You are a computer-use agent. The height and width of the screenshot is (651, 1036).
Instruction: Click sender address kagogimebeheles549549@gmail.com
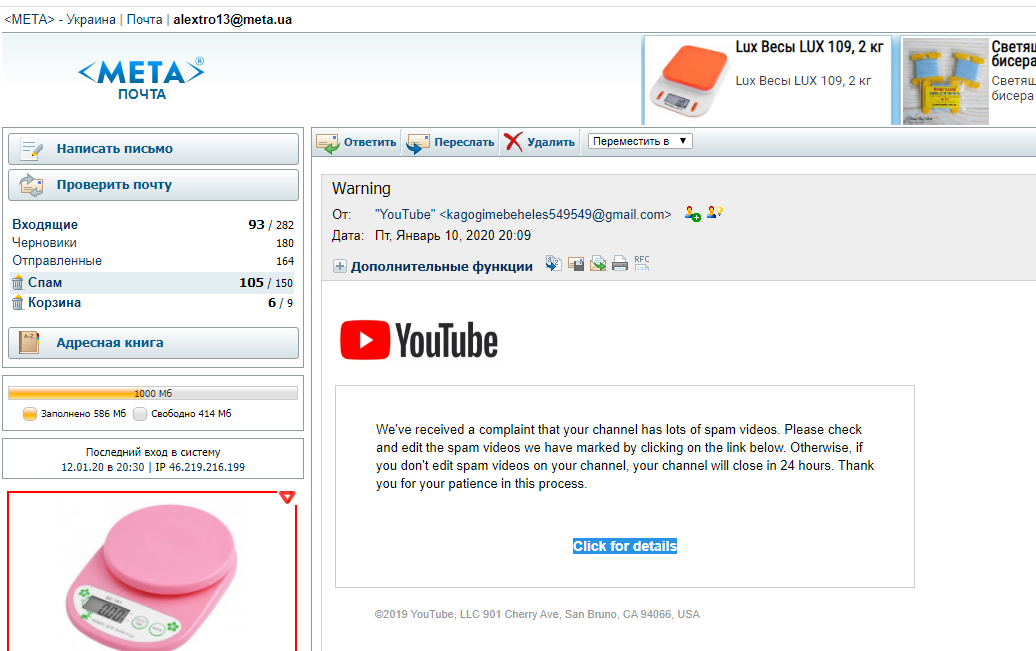point(555,214)
